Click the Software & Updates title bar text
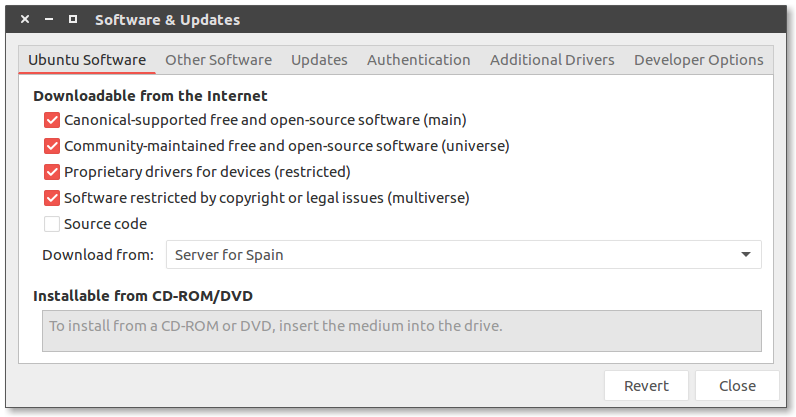The image size is (796, 417). (x=168, y=20)
